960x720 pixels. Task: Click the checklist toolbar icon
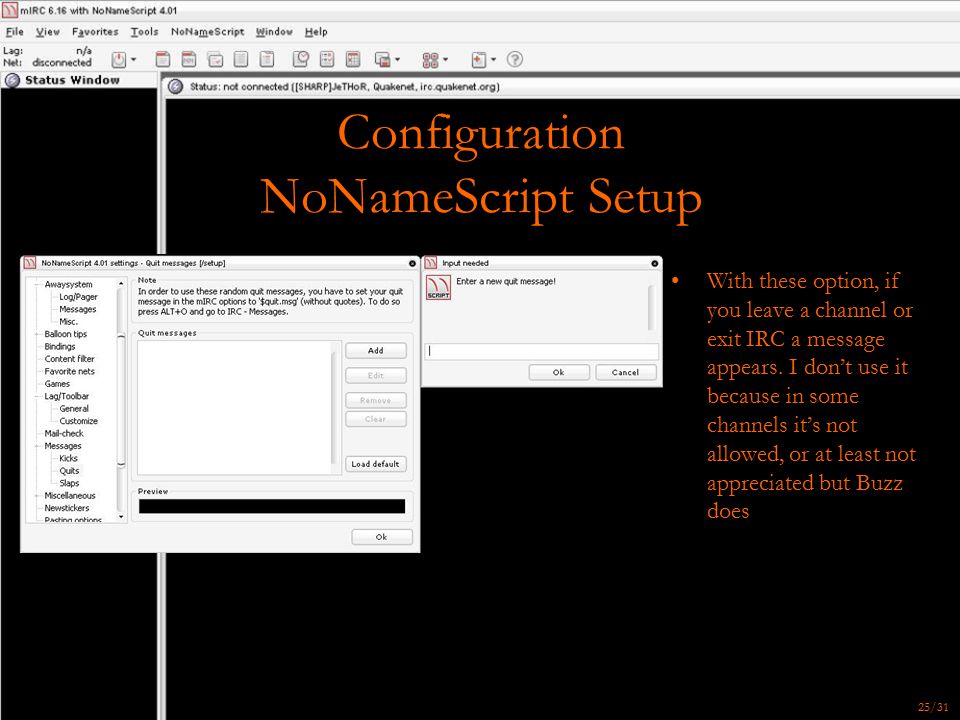(327, 59)
